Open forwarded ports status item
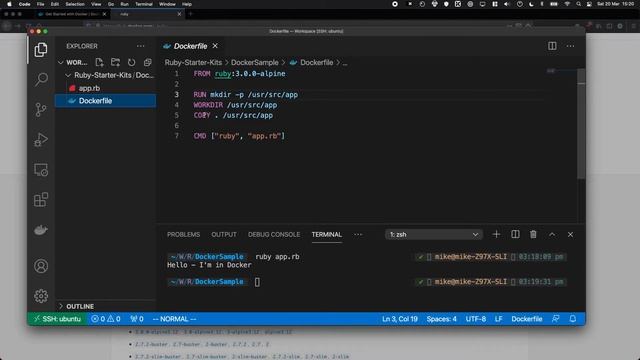The height and width of the screenshot is (360, 640). coord(137,319)
